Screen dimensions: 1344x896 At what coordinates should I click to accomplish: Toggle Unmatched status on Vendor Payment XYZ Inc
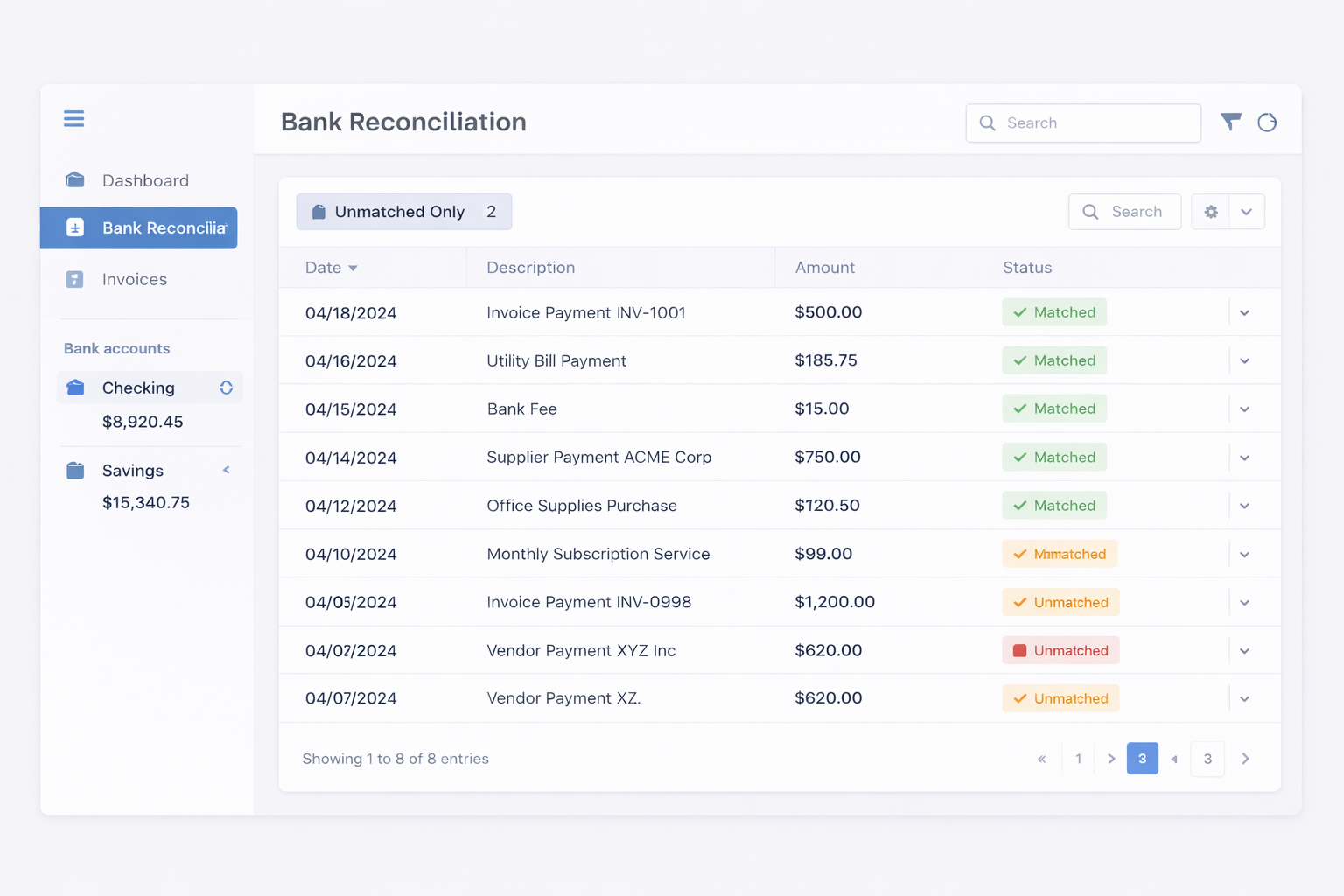click(1060, 650)
